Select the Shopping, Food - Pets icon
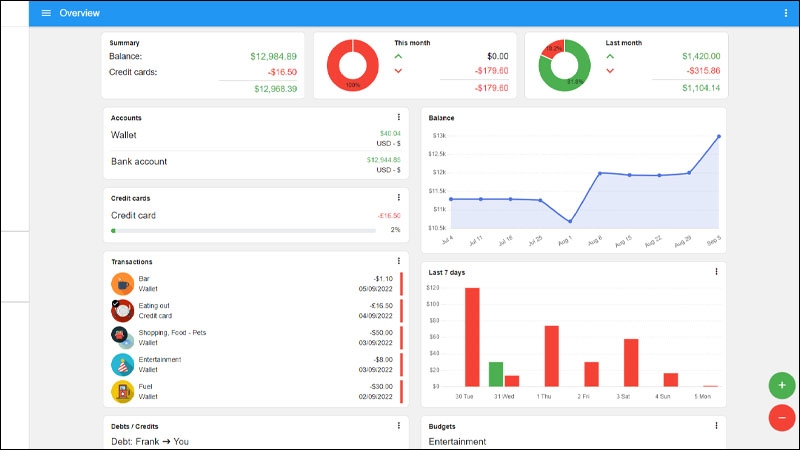Viewport: 800px width, 450px height. 122,338
